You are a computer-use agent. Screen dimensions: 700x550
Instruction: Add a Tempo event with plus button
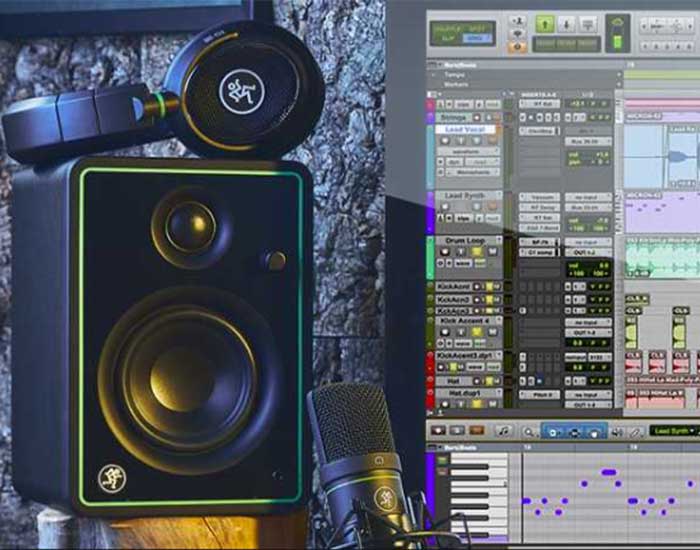click(x=619, y=75)
